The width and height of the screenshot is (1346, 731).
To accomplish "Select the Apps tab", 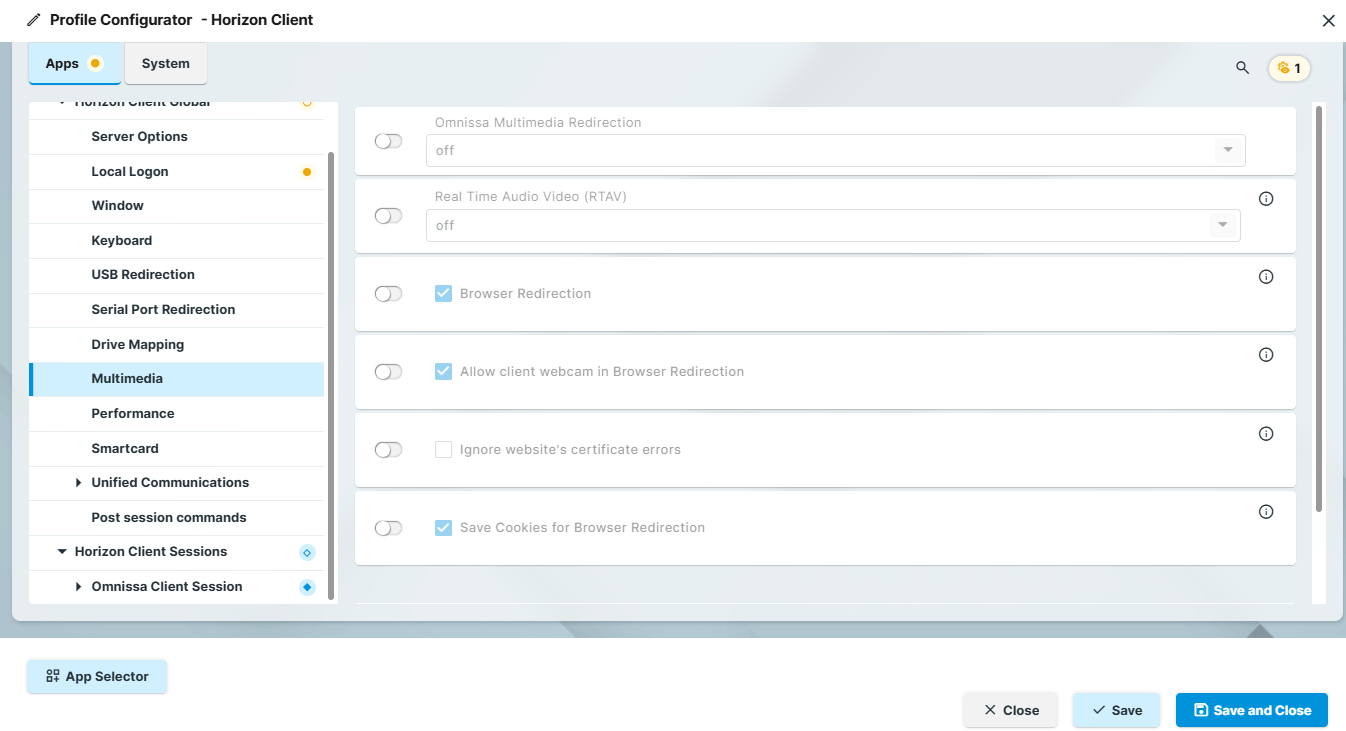I will click(62, 62).
